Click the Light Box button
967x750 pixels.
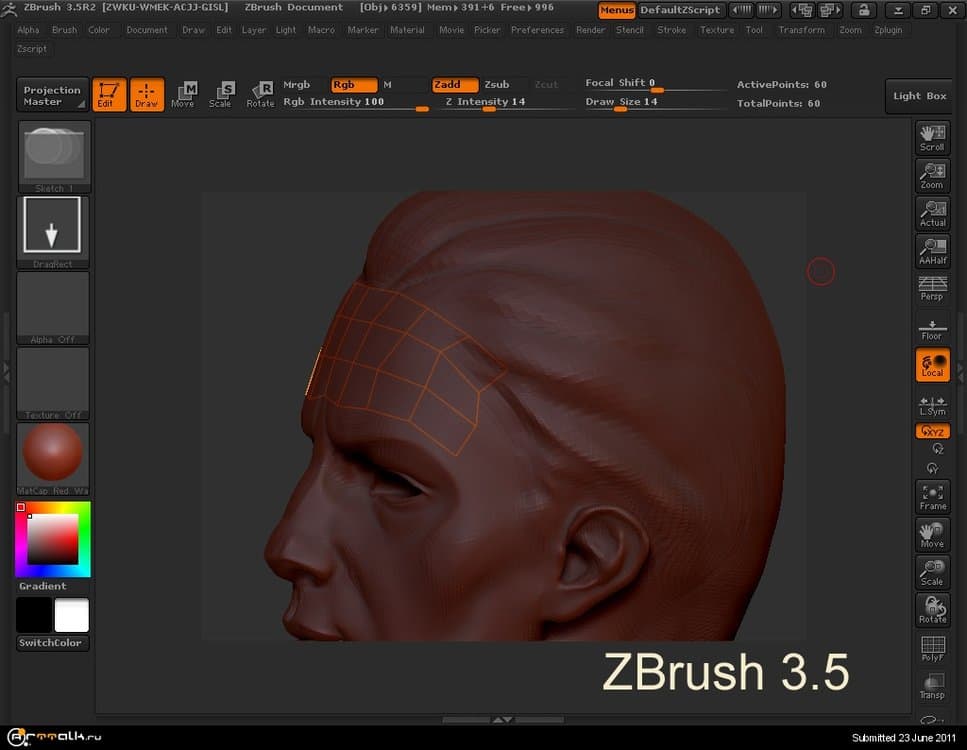pos(919,96)
